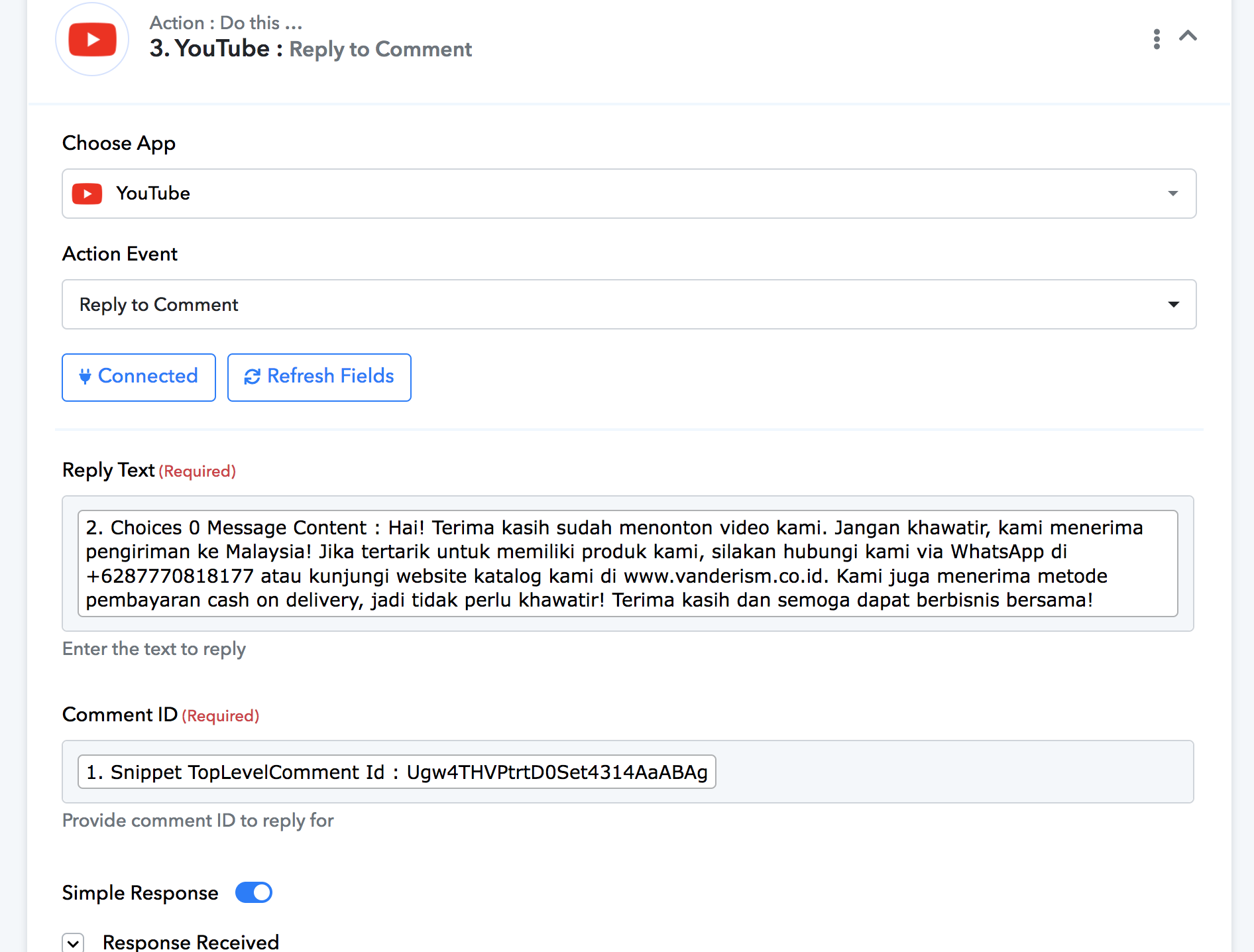This screenshot has width=1254, height=952.
Task: Click the Reply Text label
Action: tap(109, 470)
